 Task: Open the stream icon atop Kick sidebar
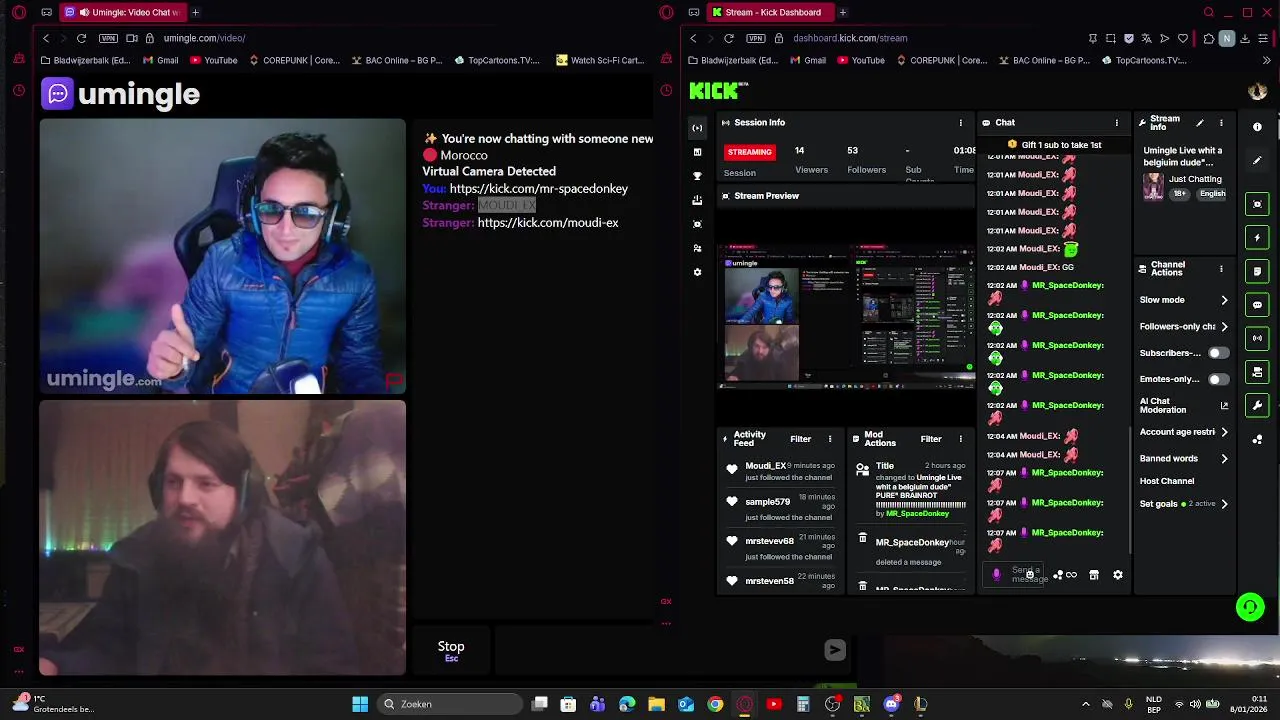(x=697, y=128)
